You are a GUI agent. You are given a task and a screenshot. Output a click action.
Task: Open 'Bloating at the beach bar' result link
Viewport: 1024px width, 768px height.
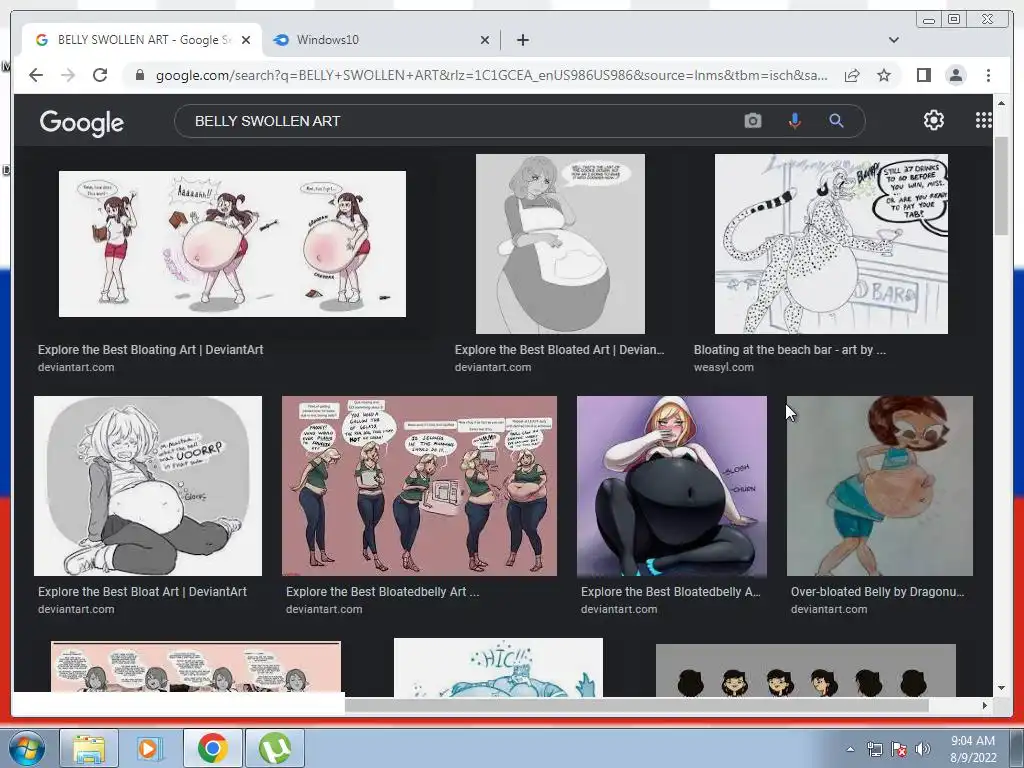point(790,349)
